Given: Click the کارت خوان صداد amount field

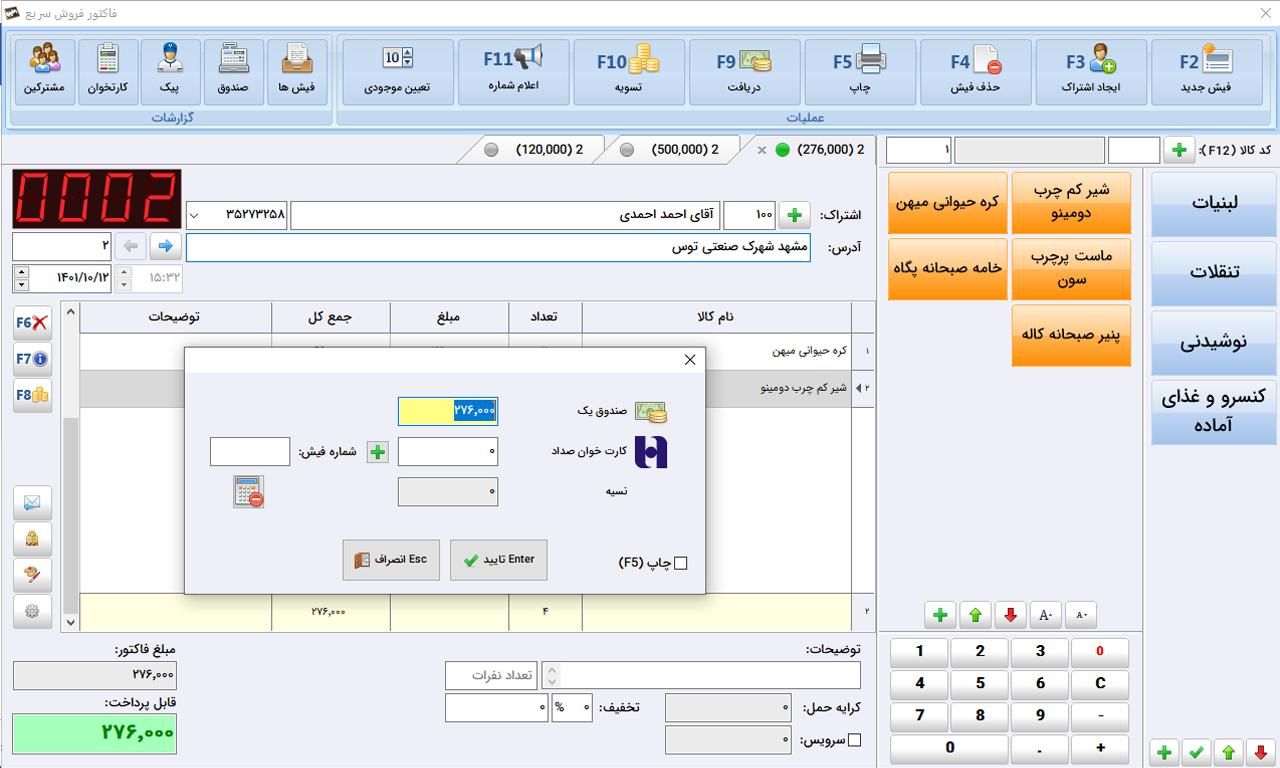Looking at the screenshot, I should [448, 452].
